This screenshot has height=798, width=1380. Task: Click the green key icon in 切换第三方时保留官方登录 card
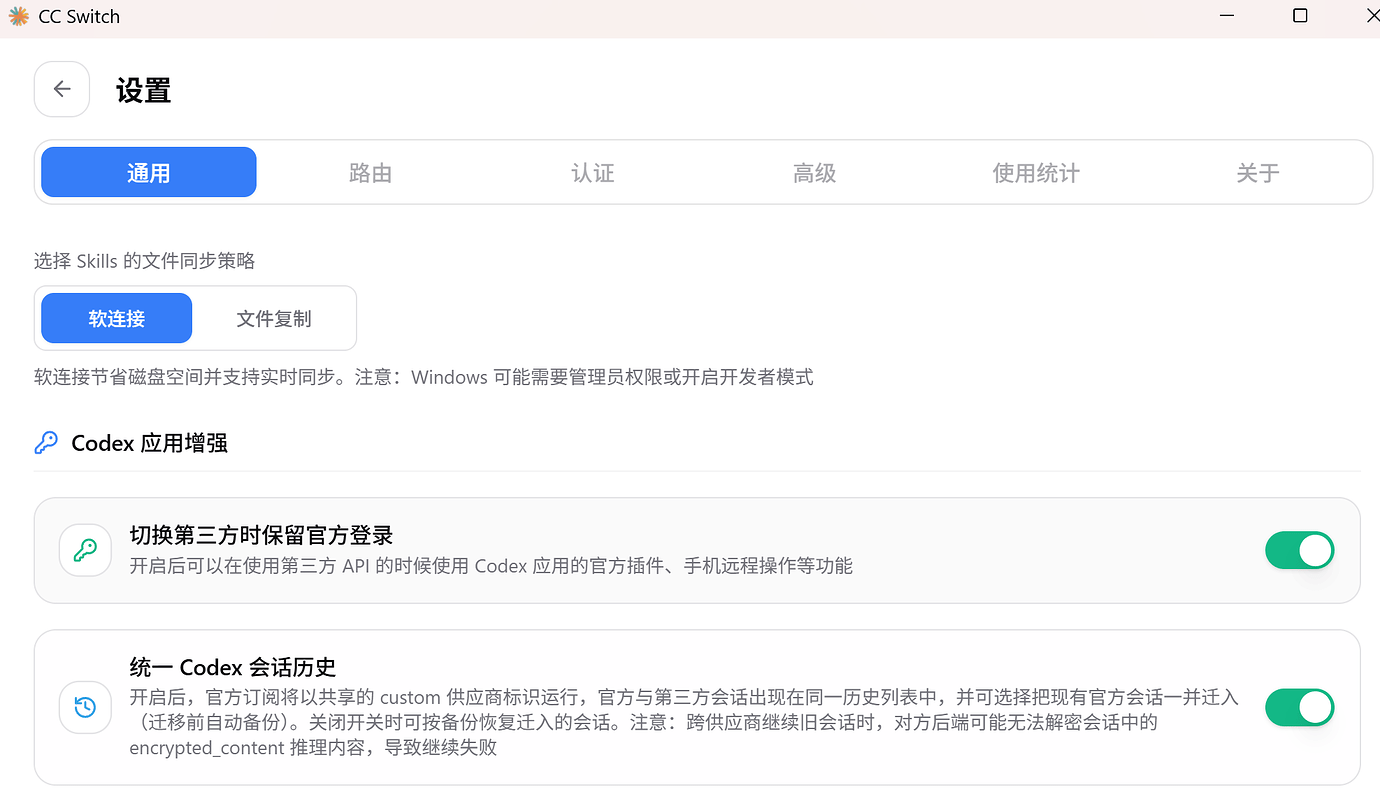point(85,550)
